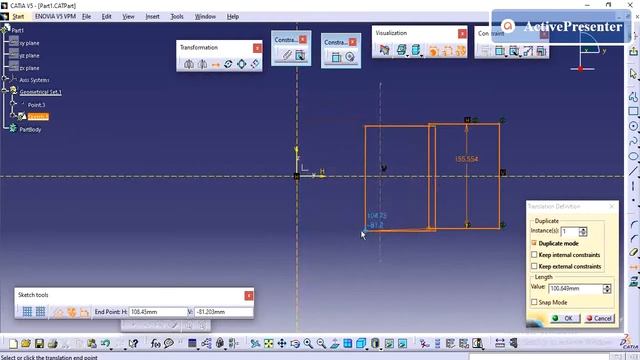Expand the Axis Systems tree node
The height and width of the screenshot is (360, 640).
click(5, 78)
